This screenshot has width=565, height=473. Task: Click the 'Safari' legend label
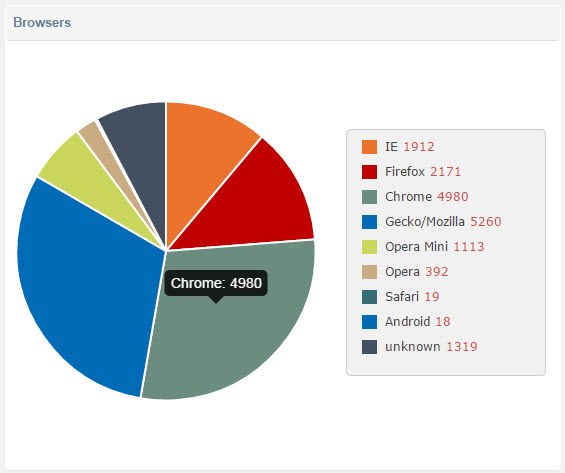(x=402, y=296)
